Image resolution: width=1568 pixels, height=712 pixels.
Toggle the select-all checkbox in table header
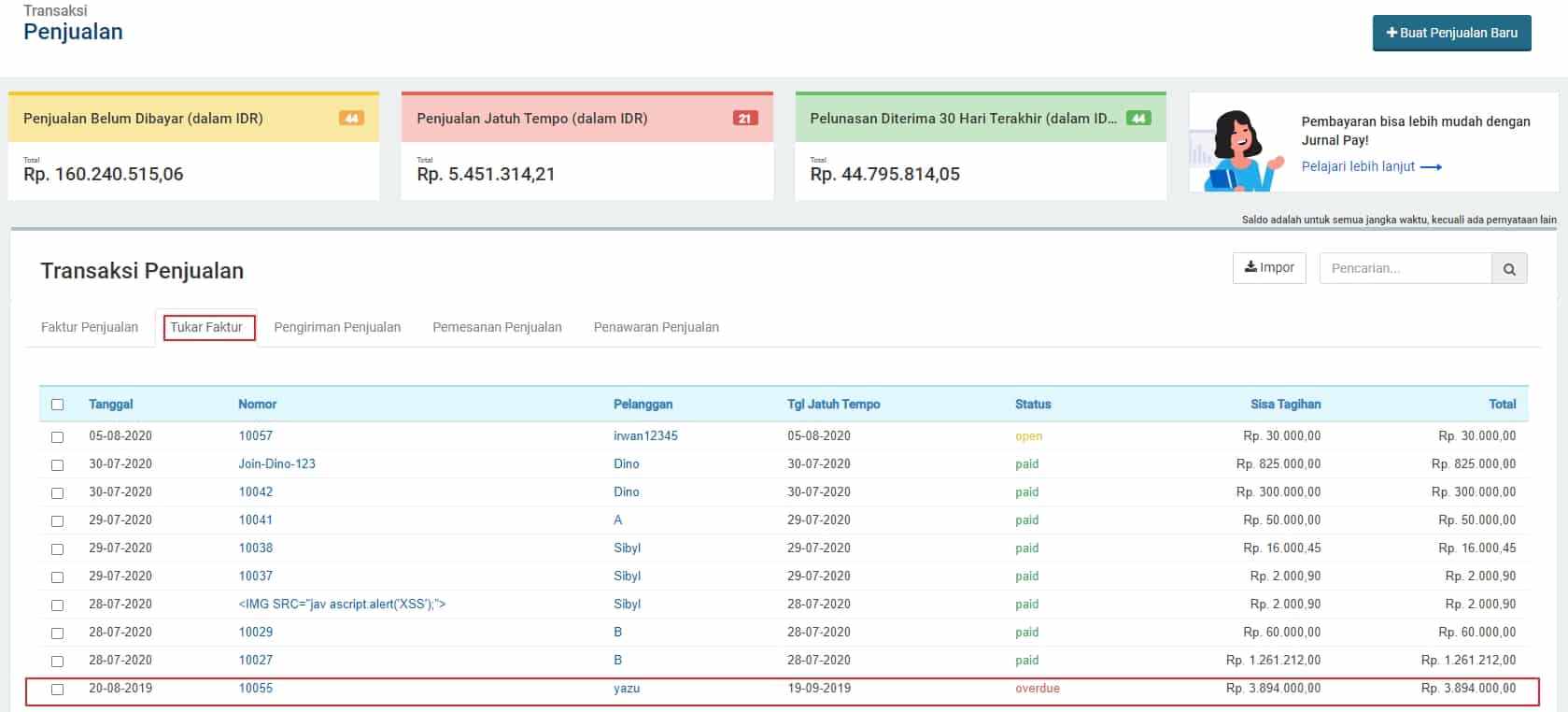(x=58, y=405)
